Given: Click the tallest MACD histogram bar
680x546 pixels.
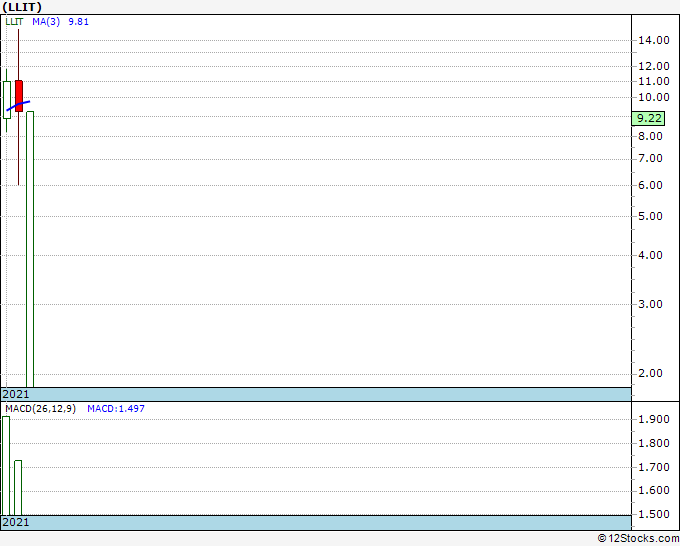Looking at the screenshot, I should pos(6,466).
